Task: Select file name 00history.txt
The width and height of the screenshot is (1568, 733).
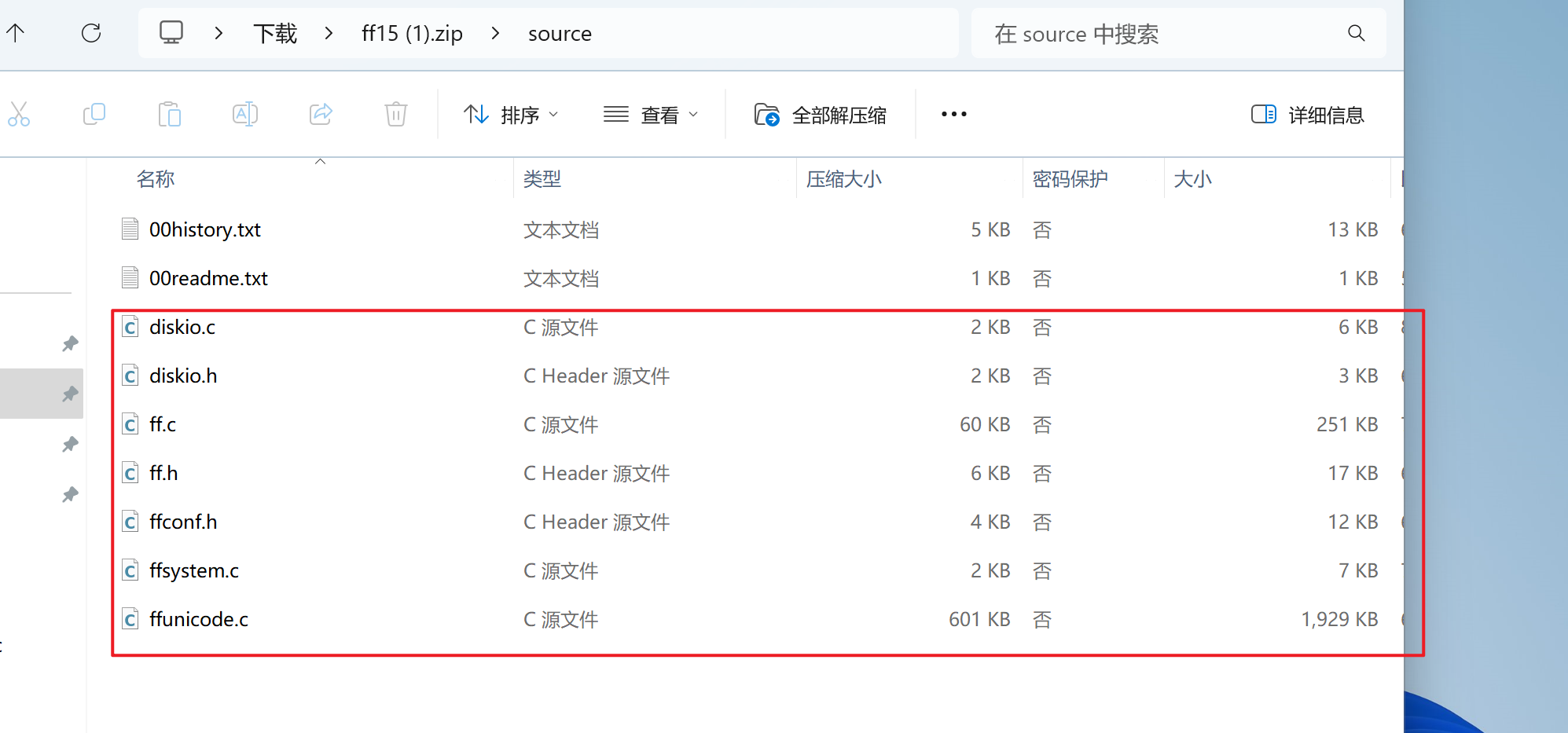Action: [x=205, y=229]
